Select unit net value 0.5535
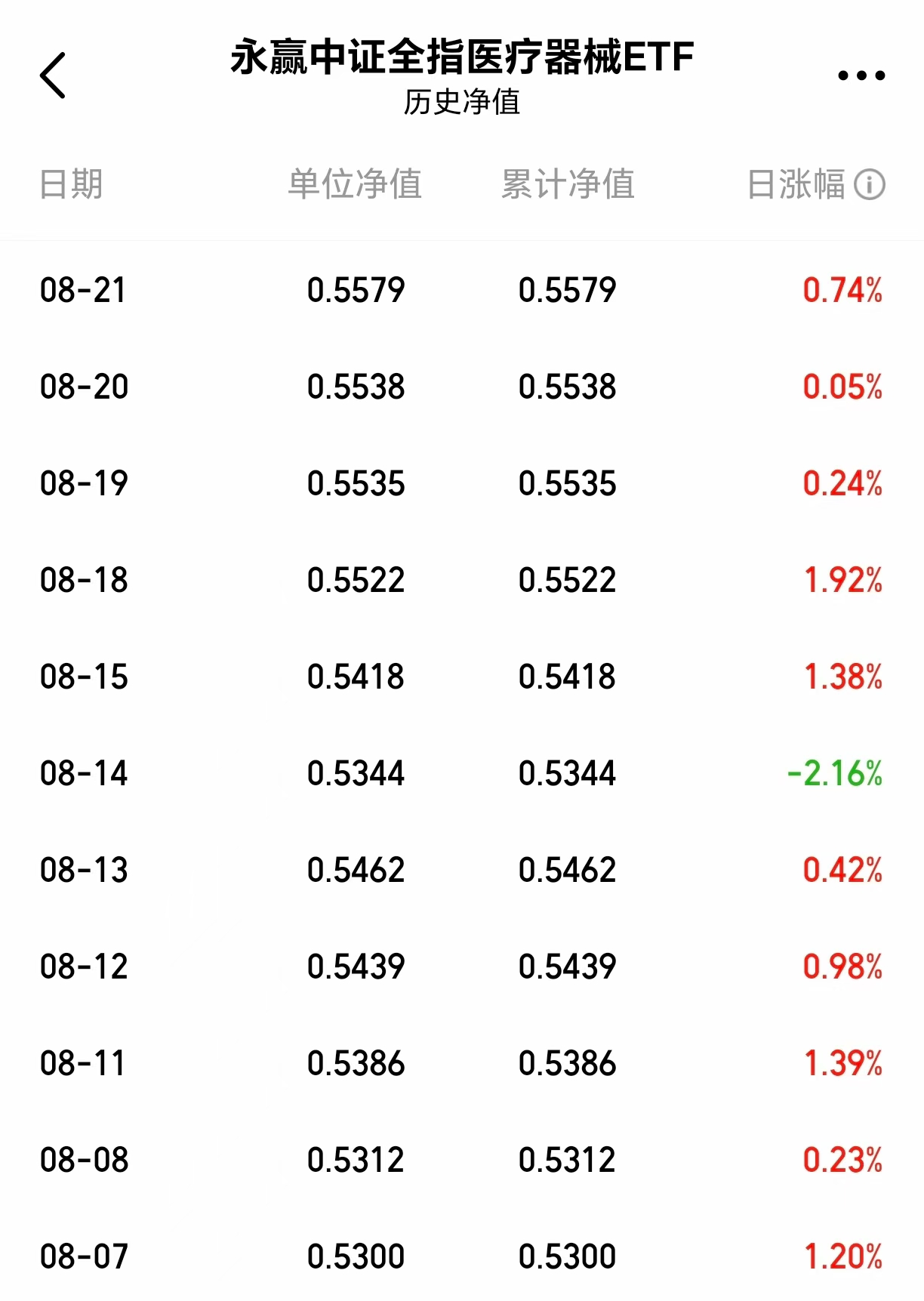This screenshot has height=1301, width=924. [356, 483]
